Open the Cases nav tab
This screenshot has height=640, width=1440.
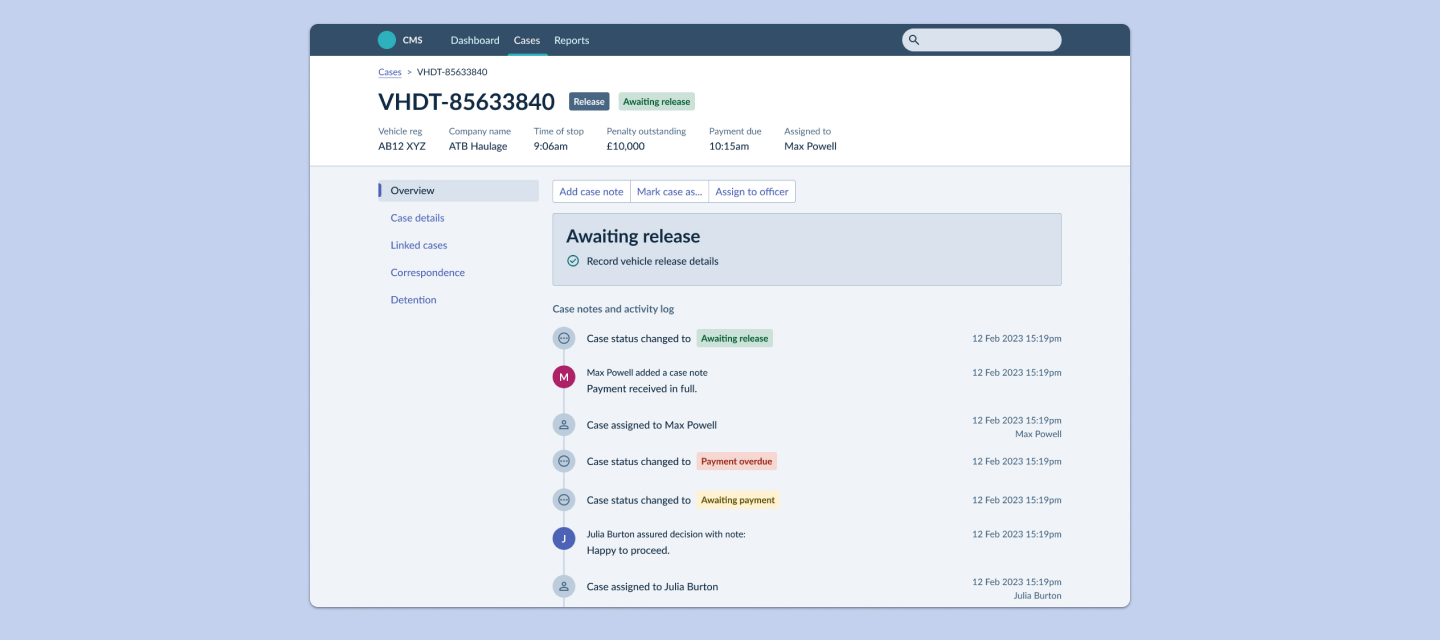click(527, 40)
